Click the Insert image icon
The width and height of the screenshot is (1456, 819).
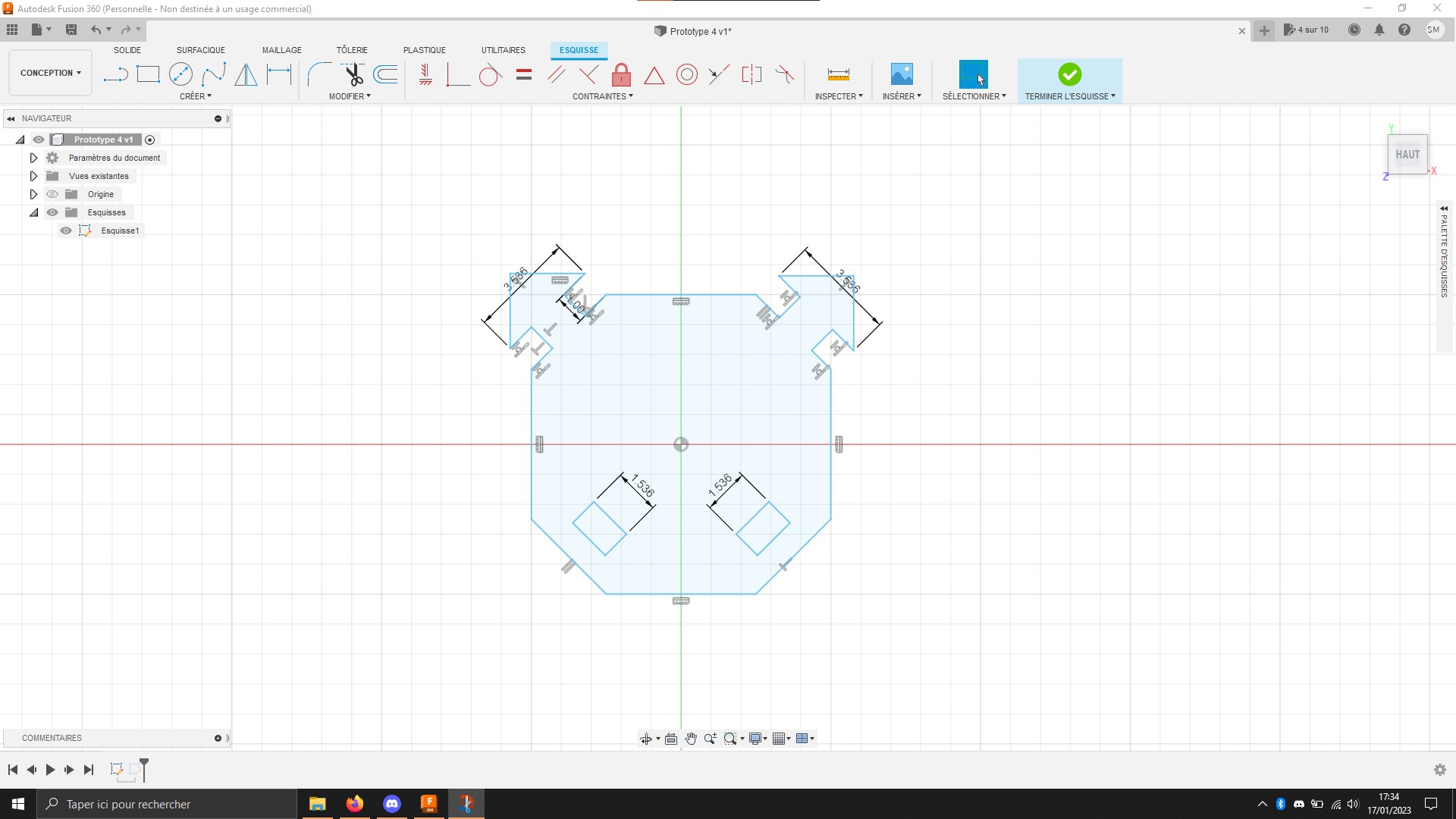[x=902, y=74]
